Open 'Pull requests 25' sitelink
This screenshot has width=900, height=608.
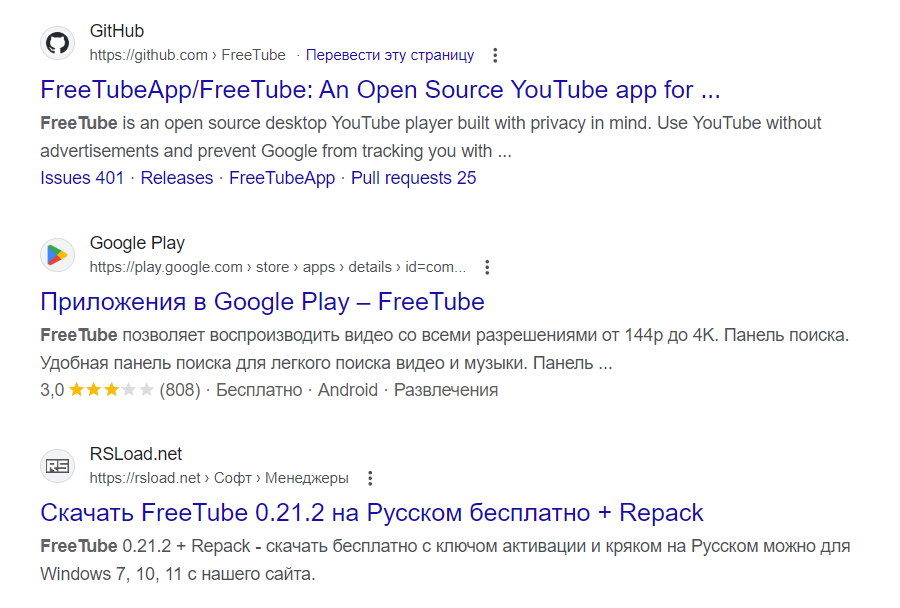[413, 178]
